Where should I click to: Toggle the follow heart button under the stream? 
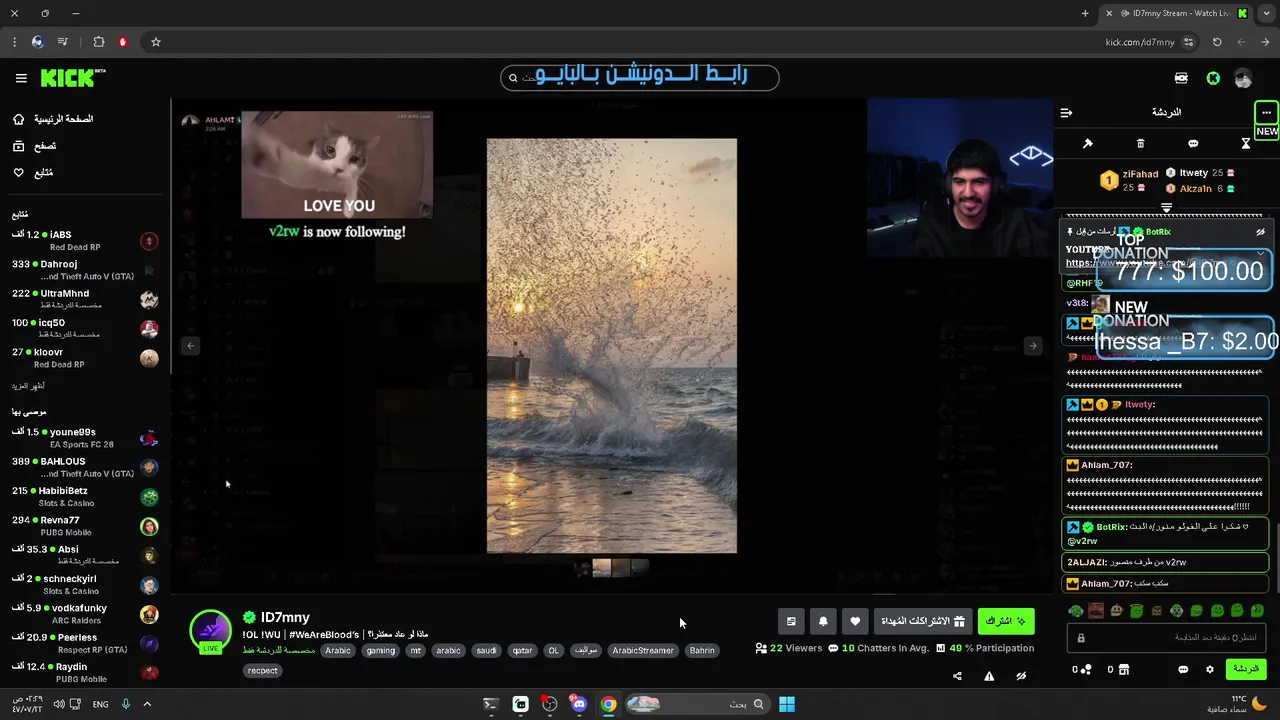[x=855, y=621]
